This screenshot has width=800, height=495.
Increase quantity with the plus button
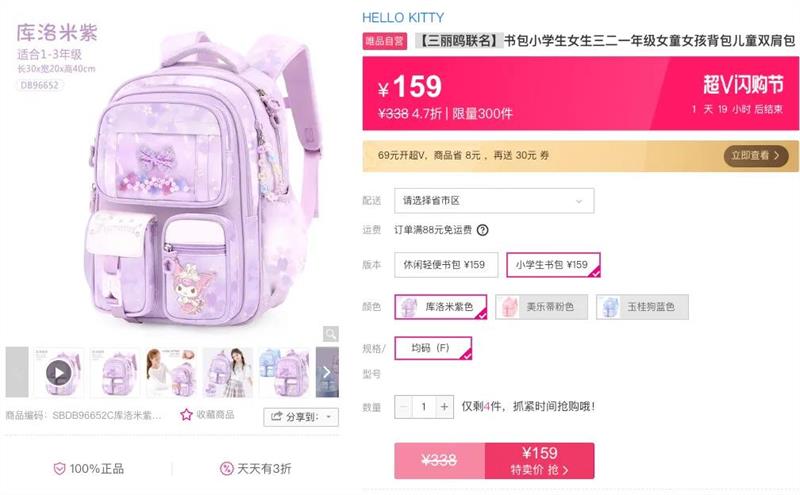(444, 407)
